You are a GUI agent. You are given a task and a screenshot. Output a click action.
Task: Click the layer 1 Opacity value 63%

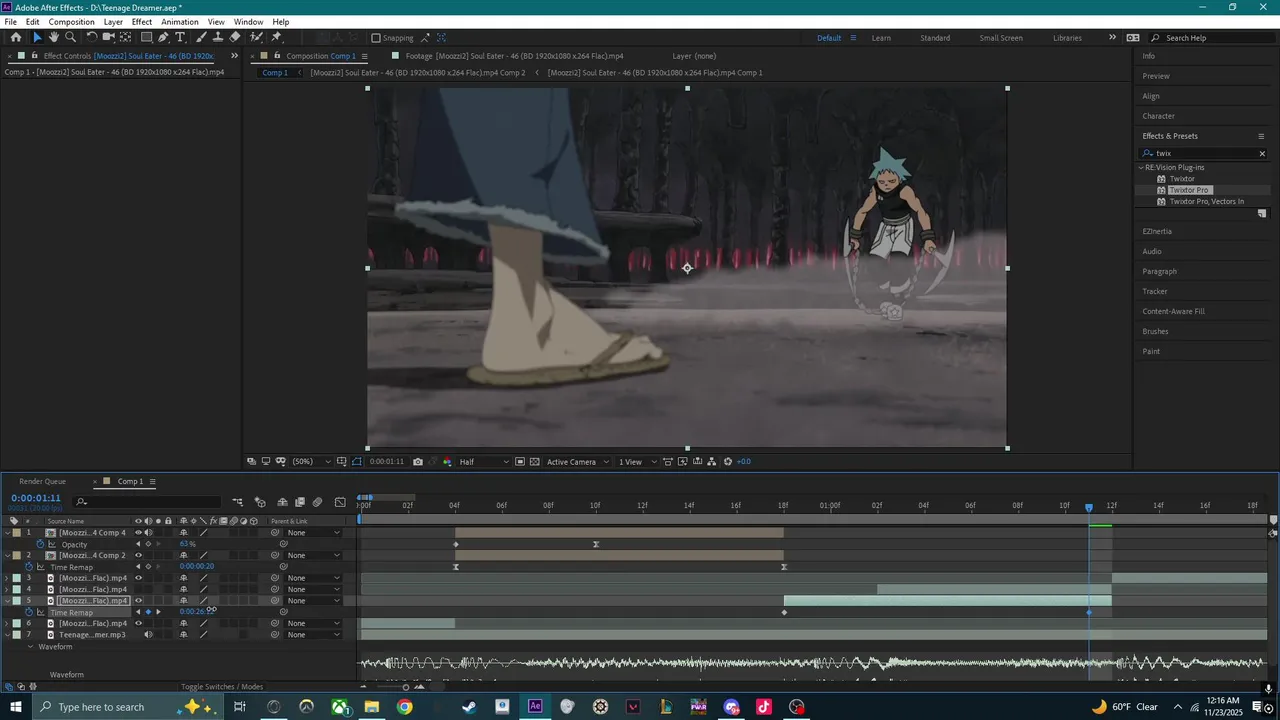tap(187, 544)
